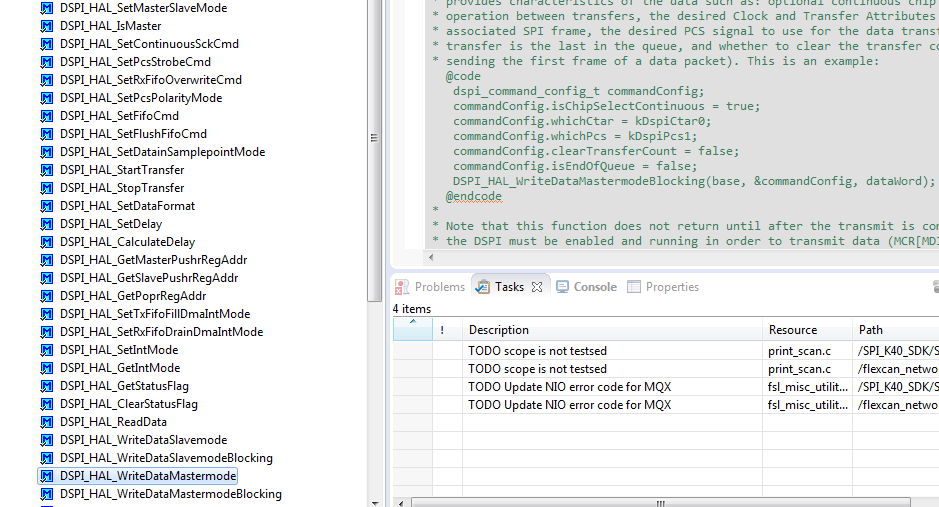Image resolution: width=939 pixels, height=507 pixels.
Task: Click the icon beside DSPI_HAL_SetFlushFifoCmd
Action: coord(46,134)
